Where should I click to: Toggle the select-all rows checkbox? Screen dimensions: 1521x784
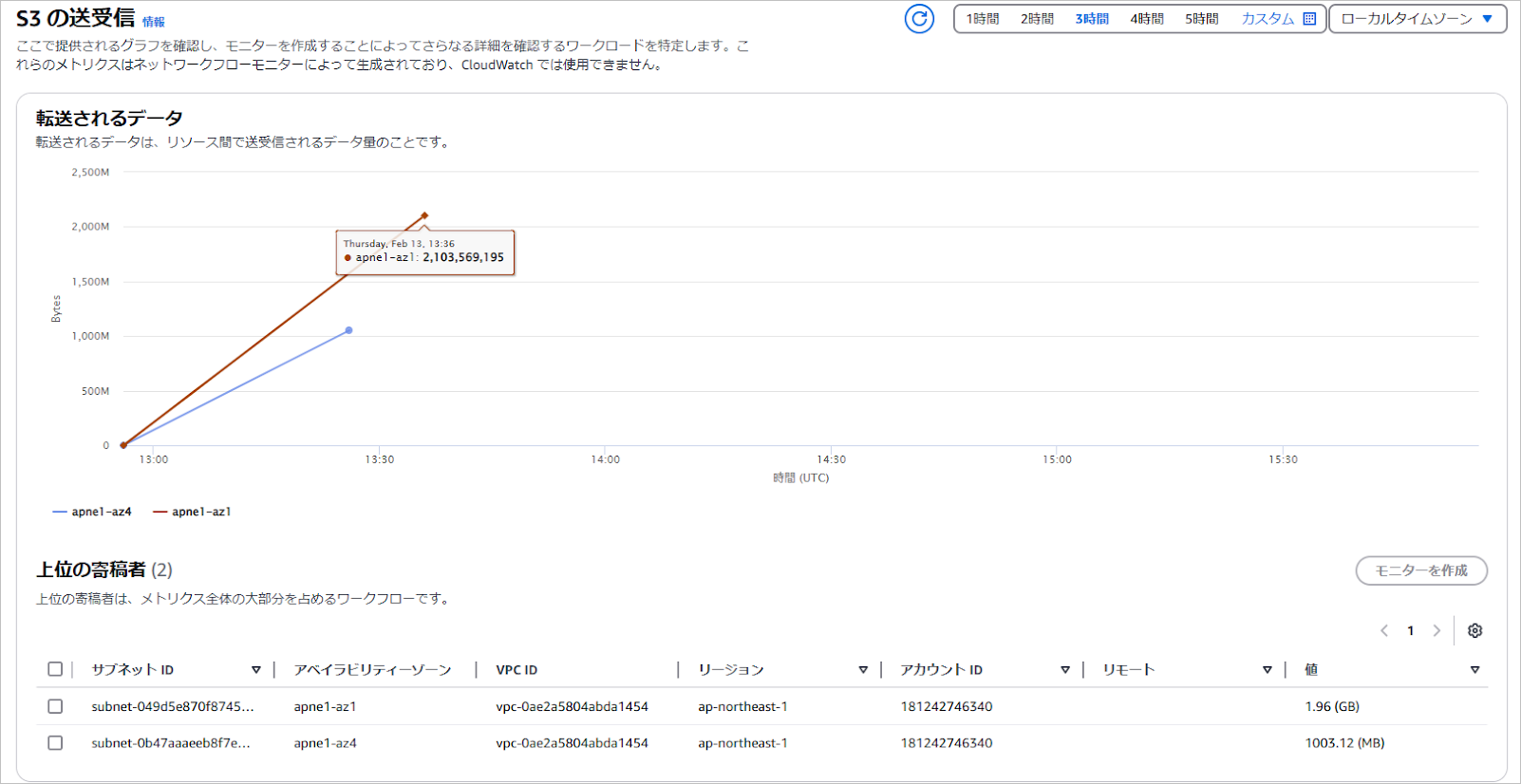[x=55, y=670]
